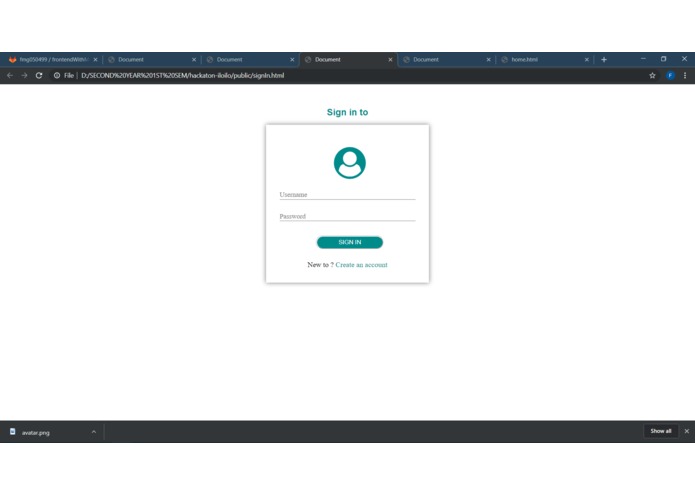Click the Create an account link

361,265
